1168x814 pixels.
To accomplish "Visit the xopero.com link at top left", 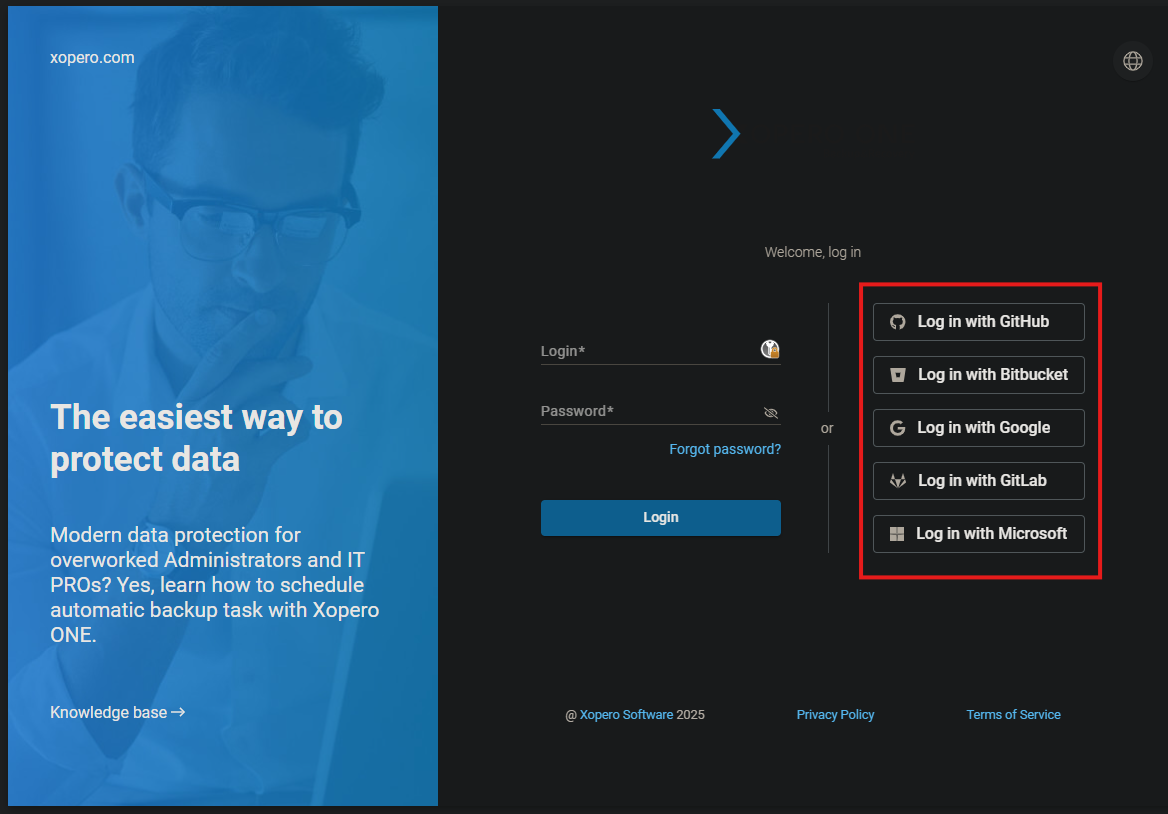I will coord(92,58).
